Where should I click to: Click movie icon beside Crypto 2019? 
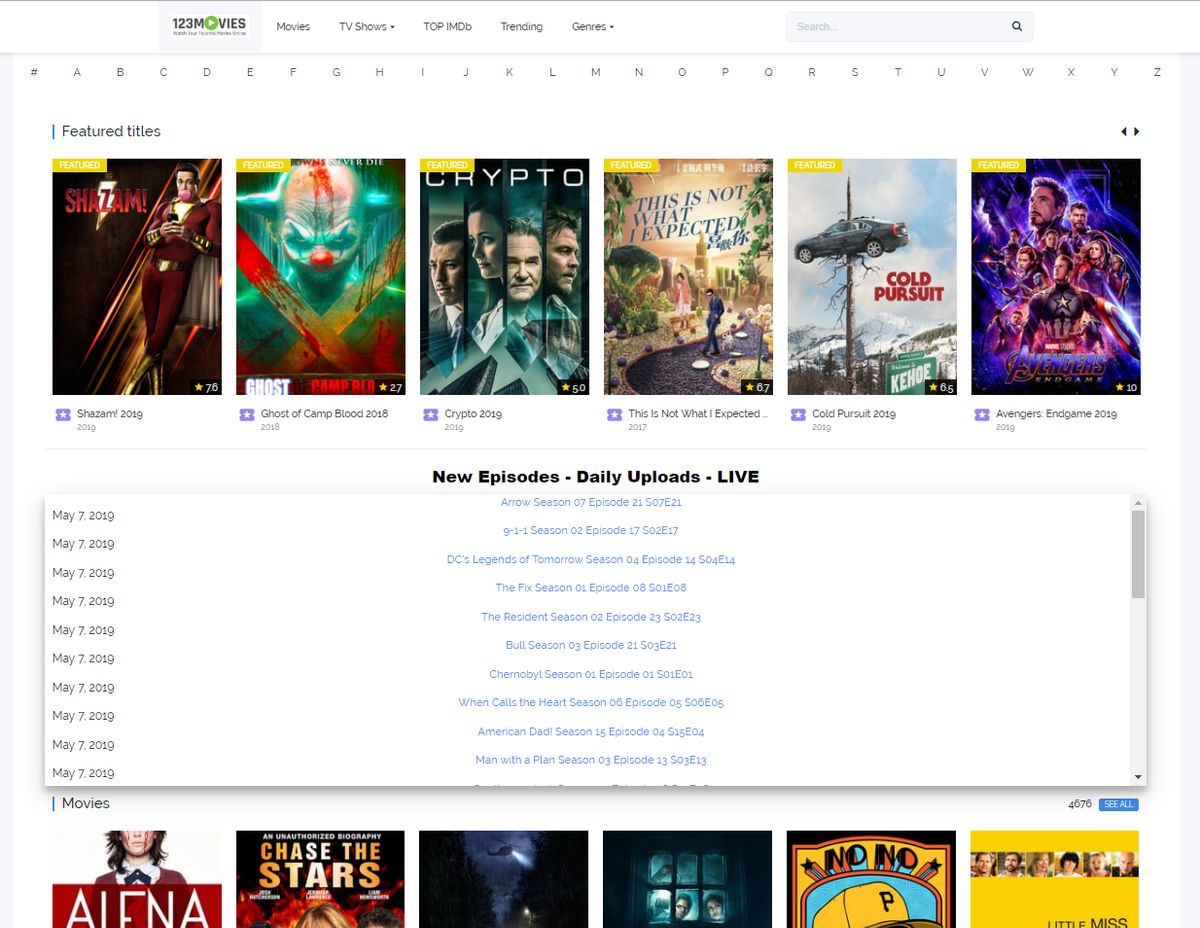click(x=431, y=414)
